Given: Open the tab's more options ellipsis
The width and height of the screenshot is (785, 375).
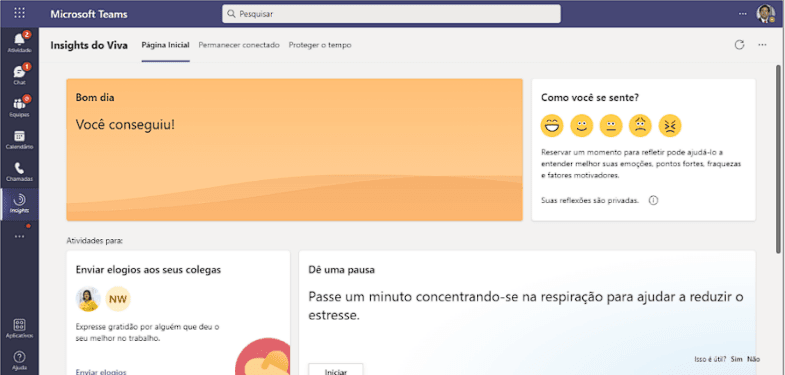Looking at the screenshot, I should [x=762, y=45].
